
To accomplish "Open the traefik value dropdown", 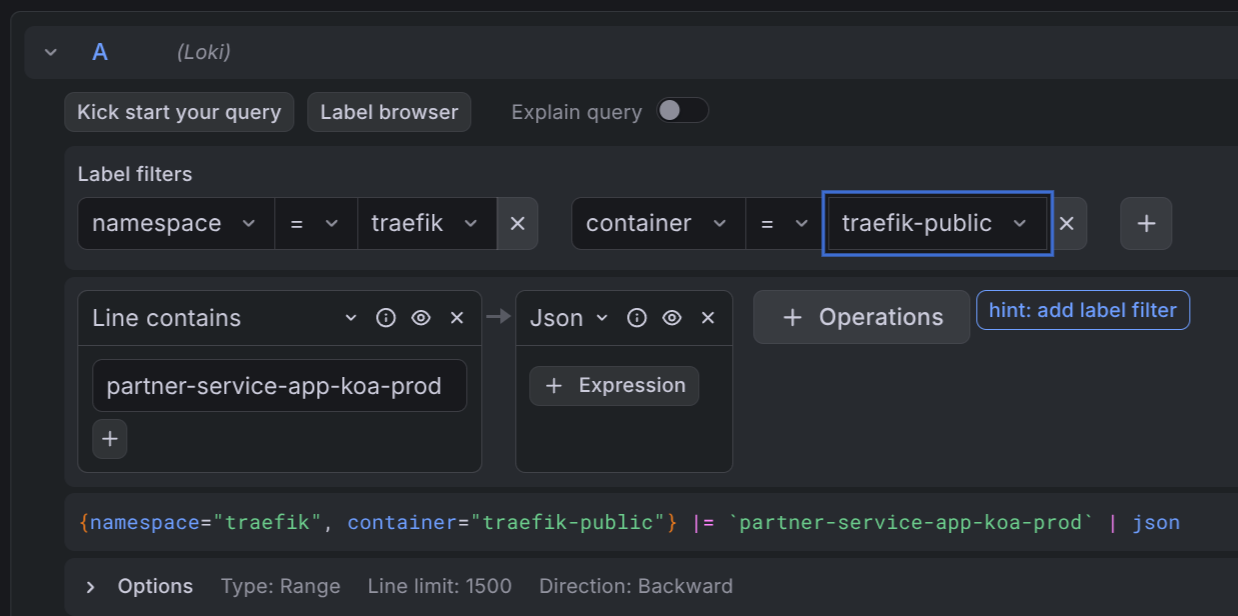I will coord(427,223).
